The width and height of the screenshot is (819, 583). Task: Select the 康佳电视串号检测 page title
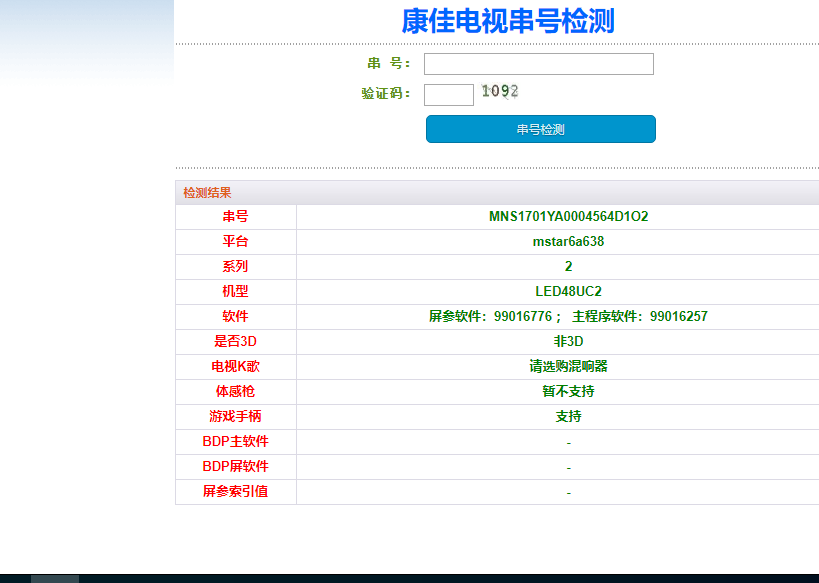pyautogui.click(x=508, y=21)
